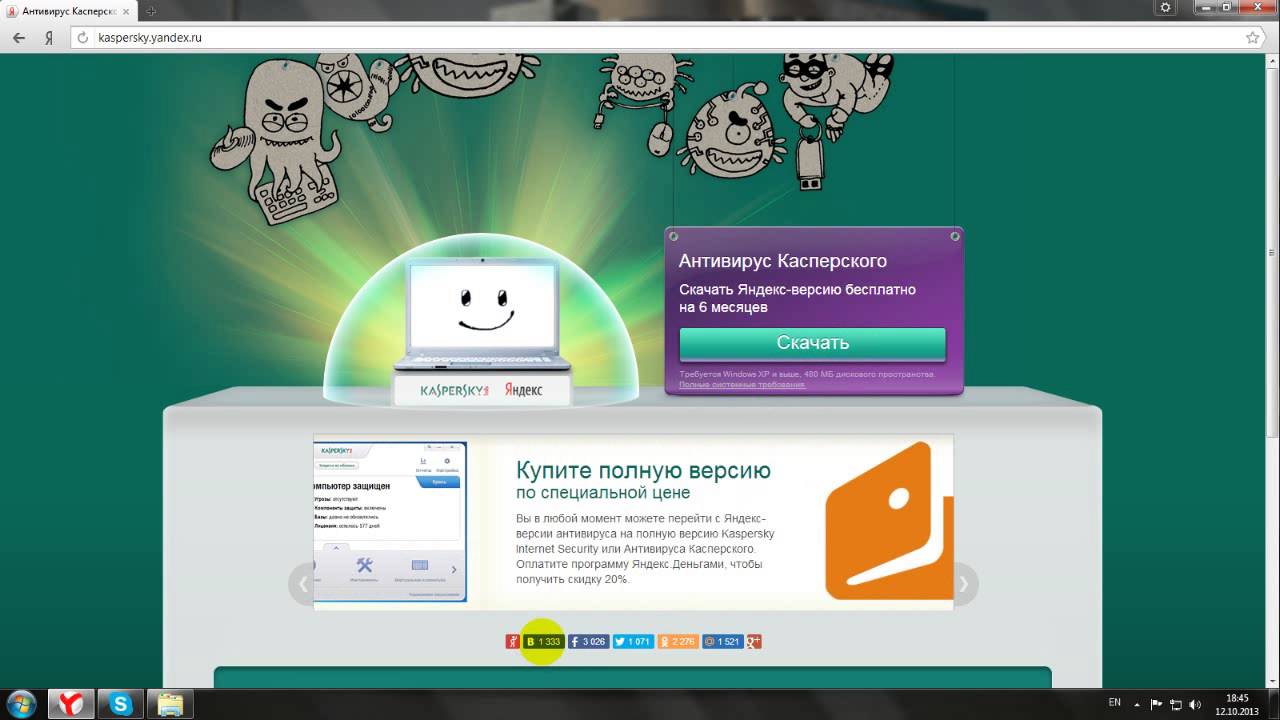This screenshot has height=720, width=1280.
Task: Open Yandex Browser from the taskbar
Action: tap(70, 704)
